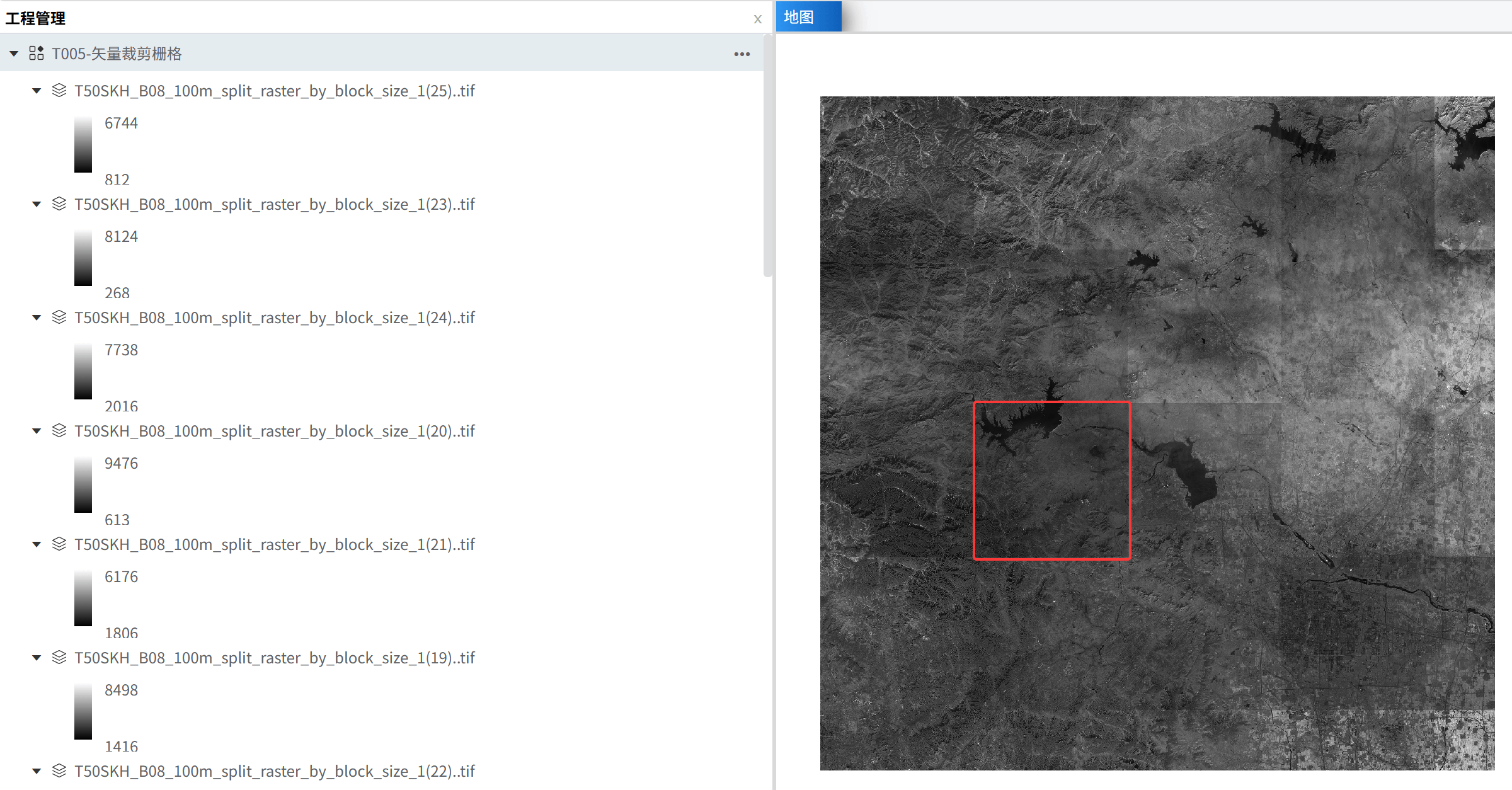Click layer icon of split_raster (25) tif
1512x790 pixels.
point(59,91)
